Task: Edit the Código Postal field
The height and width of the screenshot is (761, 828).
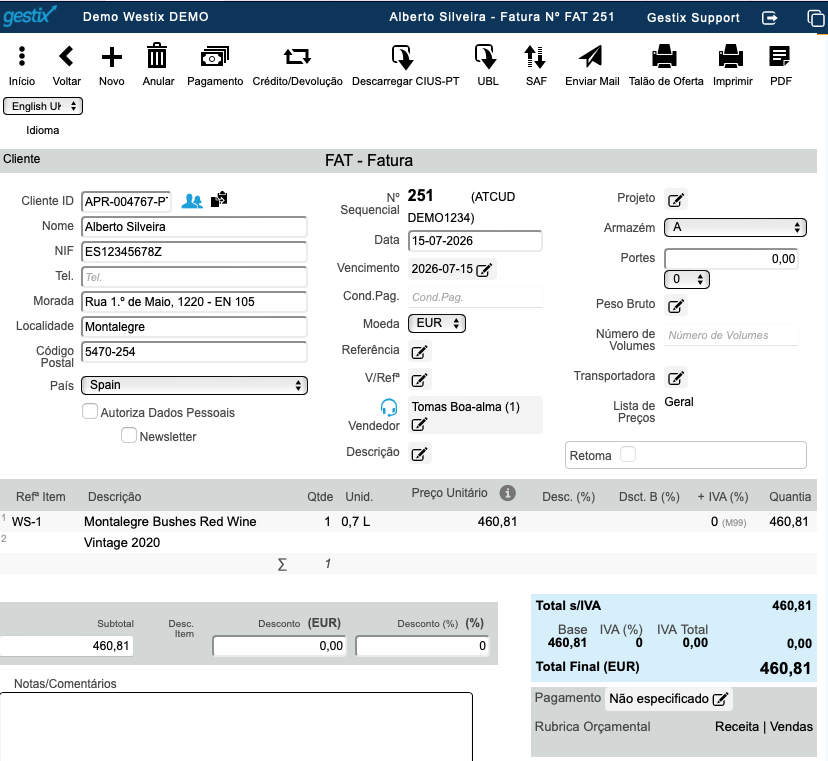Action: coord(194,352)
